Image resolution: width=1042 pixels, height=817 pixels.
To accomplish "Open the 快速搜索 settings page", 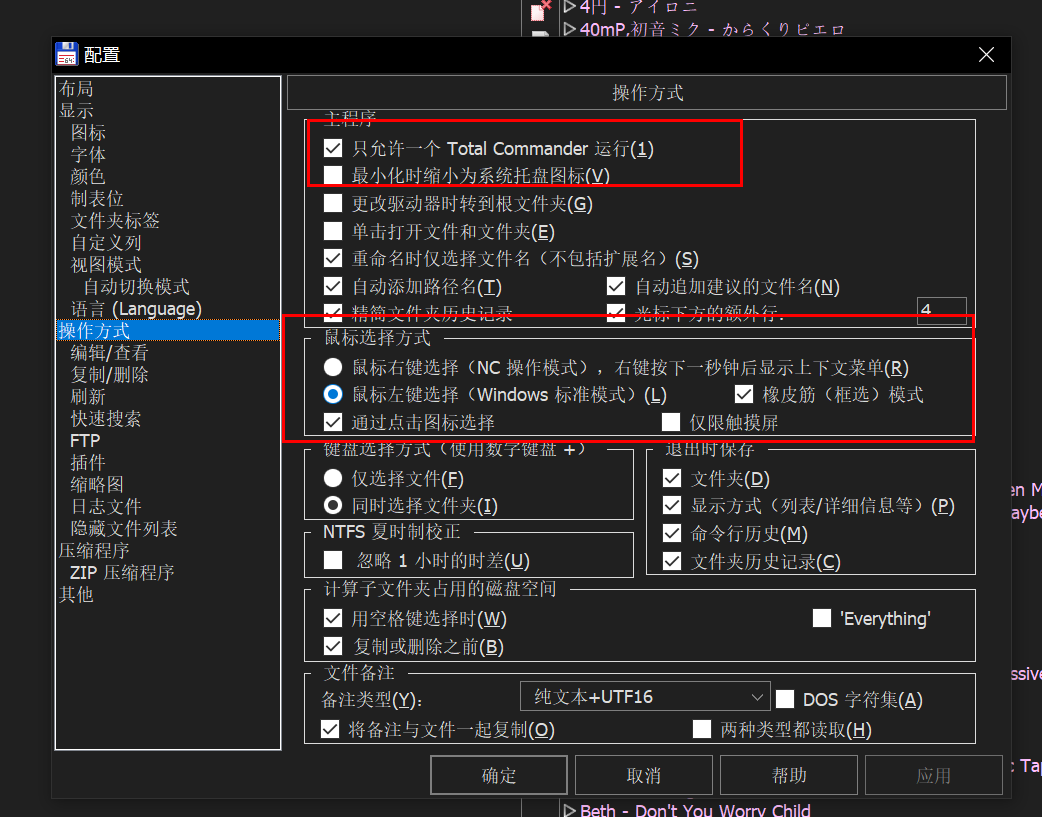I will pyautogui.click(x=106, y=418).
